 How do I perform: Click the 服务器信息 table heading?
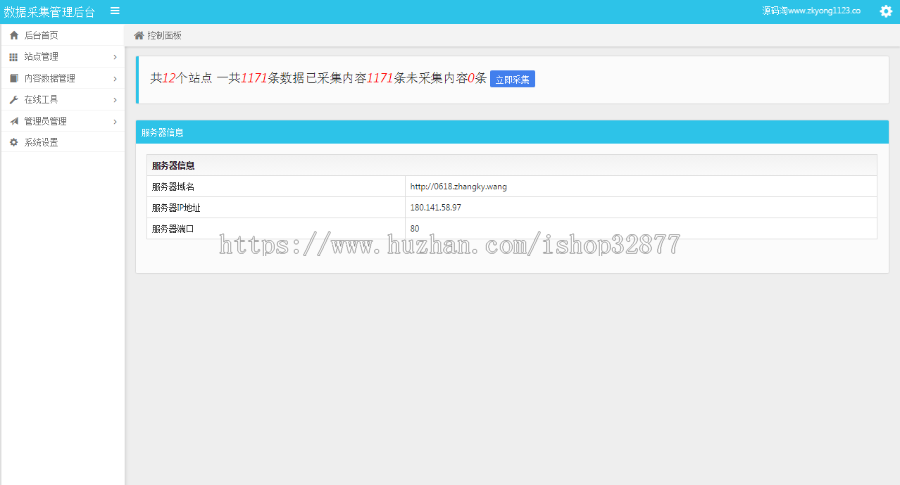173,165
